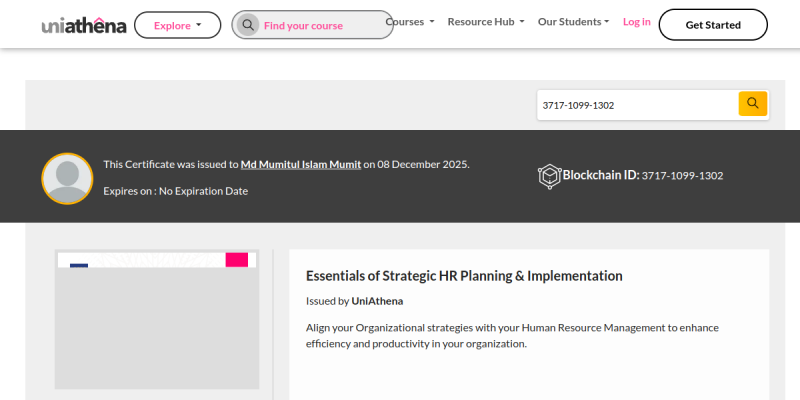Click the course description paragraph

512,336
